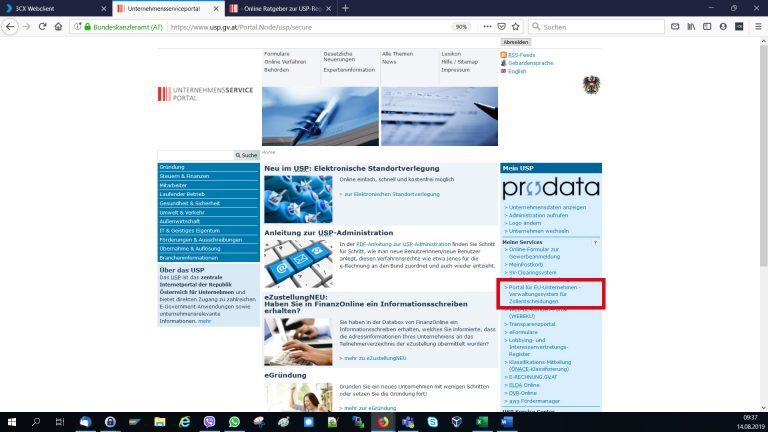Open Steuern & Finanzen navigation item
This screenshot has width=768, height=432.
(x=208, y=176)
